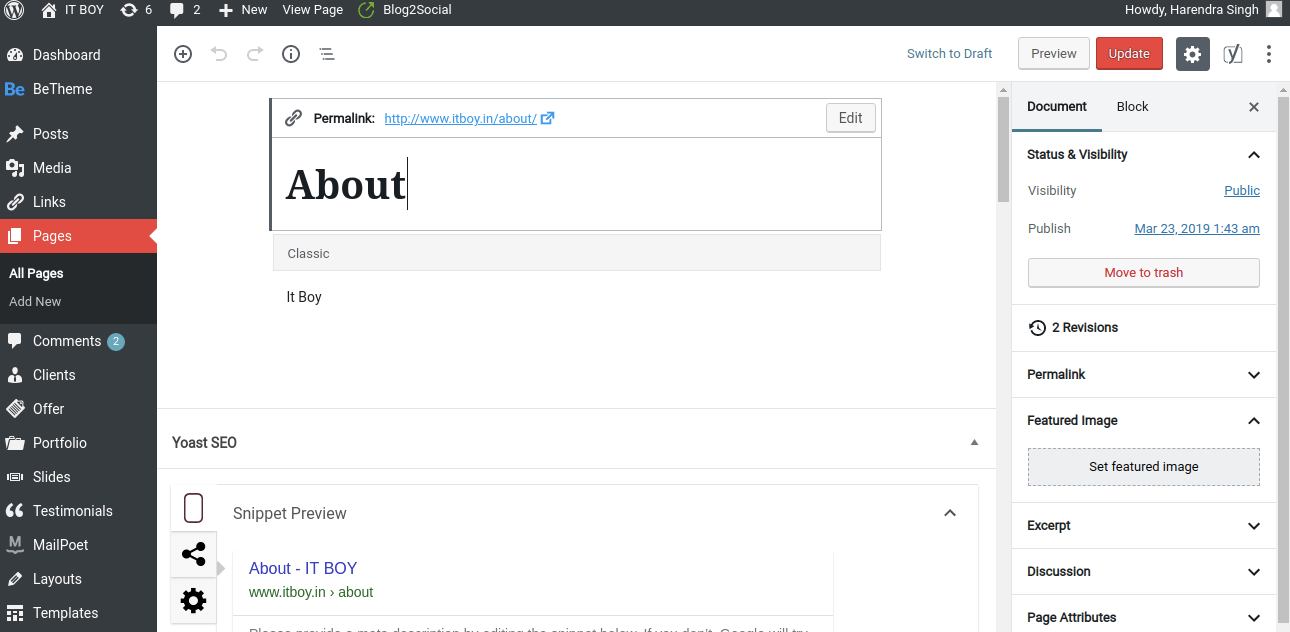
Task: Click the Move to trash button
Action: click(1143, 272)
